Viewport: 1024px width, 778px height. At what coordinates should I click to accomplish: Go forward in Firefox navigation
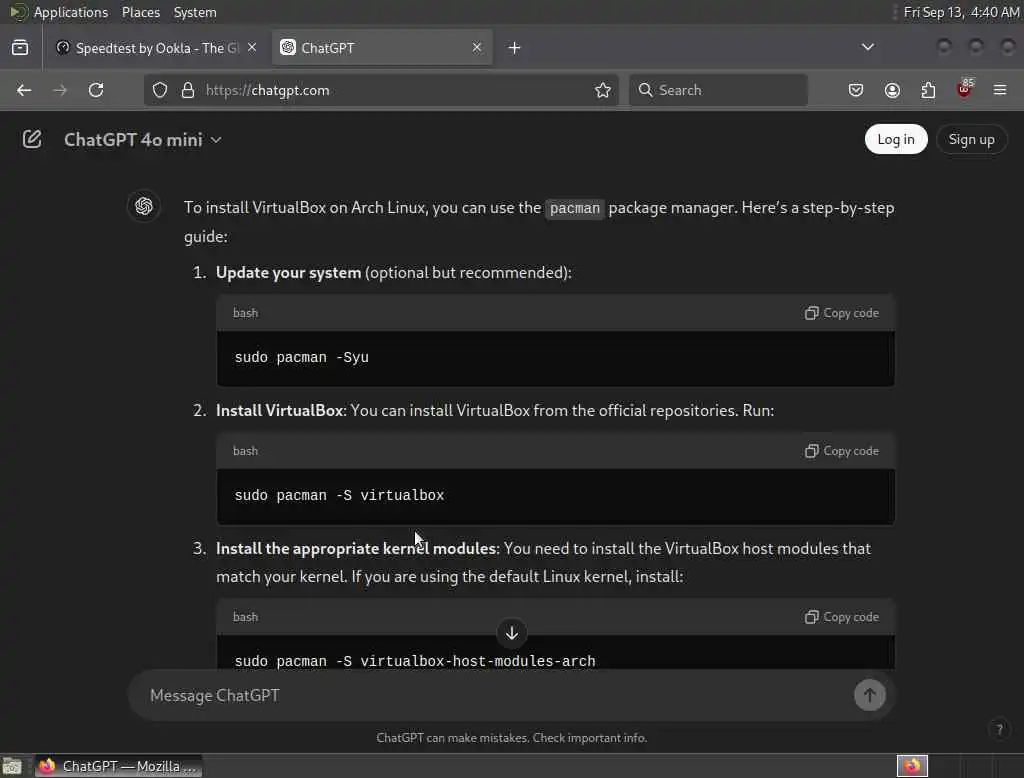pos(60,90)
